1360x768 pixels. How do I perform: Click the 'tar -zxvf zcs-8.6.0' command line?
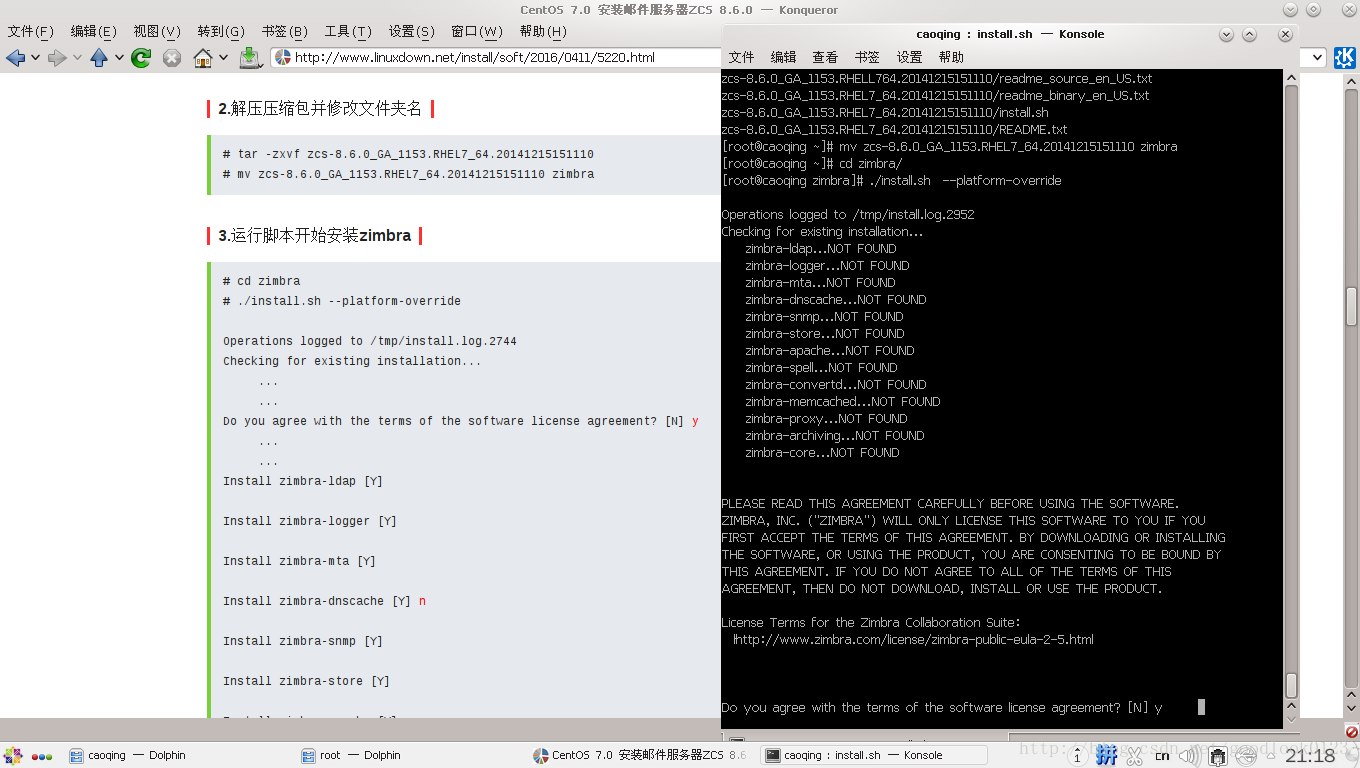[x=408, y=154]
